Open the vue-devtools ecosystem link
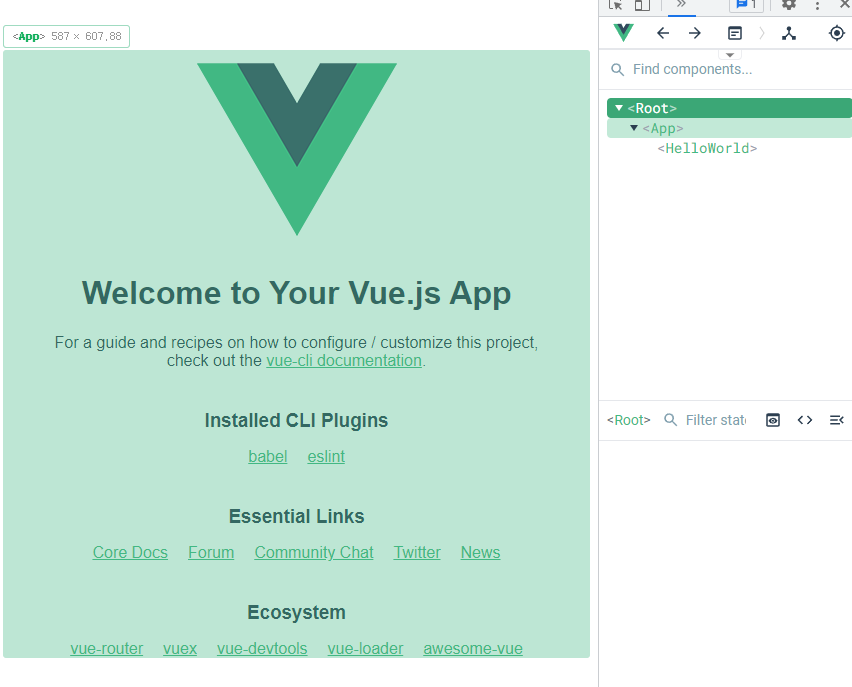 click(262, 648)
